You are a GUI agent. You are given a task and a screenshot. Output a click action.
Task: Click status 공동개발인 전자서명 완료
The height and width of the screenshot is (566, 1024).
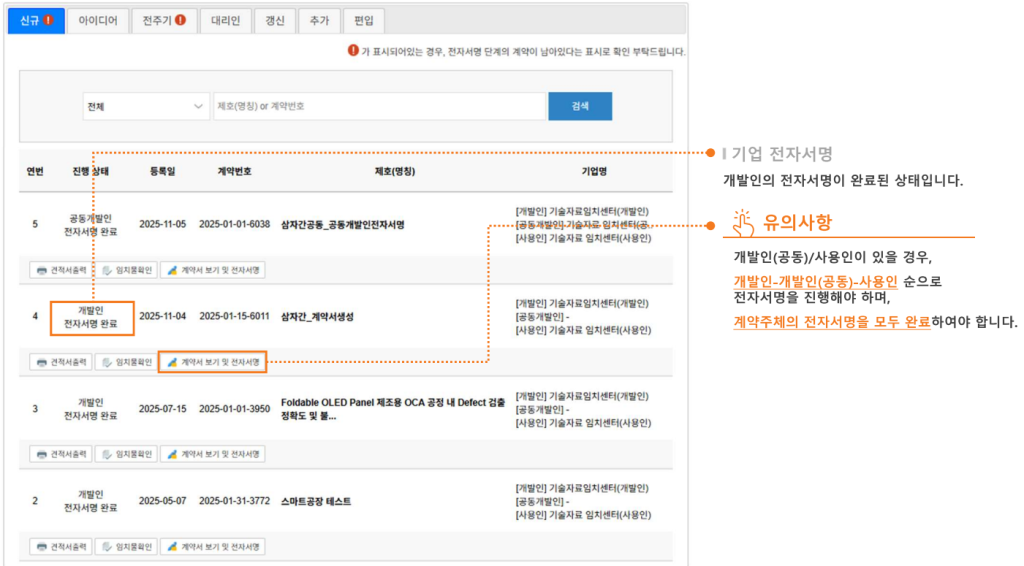coord(91,225)
